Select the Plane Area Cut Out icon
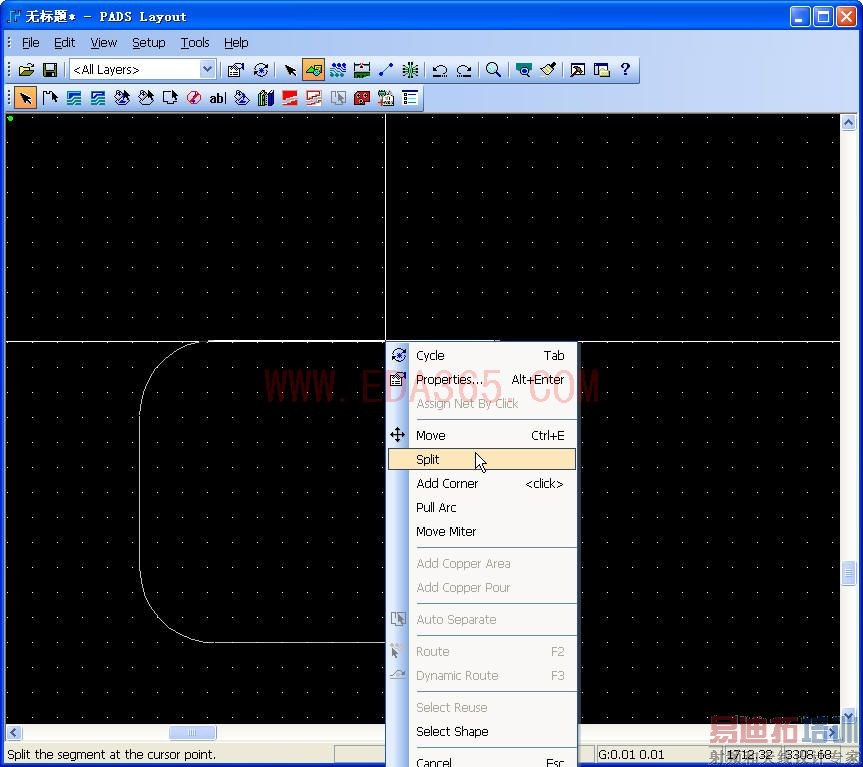The height and width of the screenshot is (767, 863). click(x=314, y=98)
